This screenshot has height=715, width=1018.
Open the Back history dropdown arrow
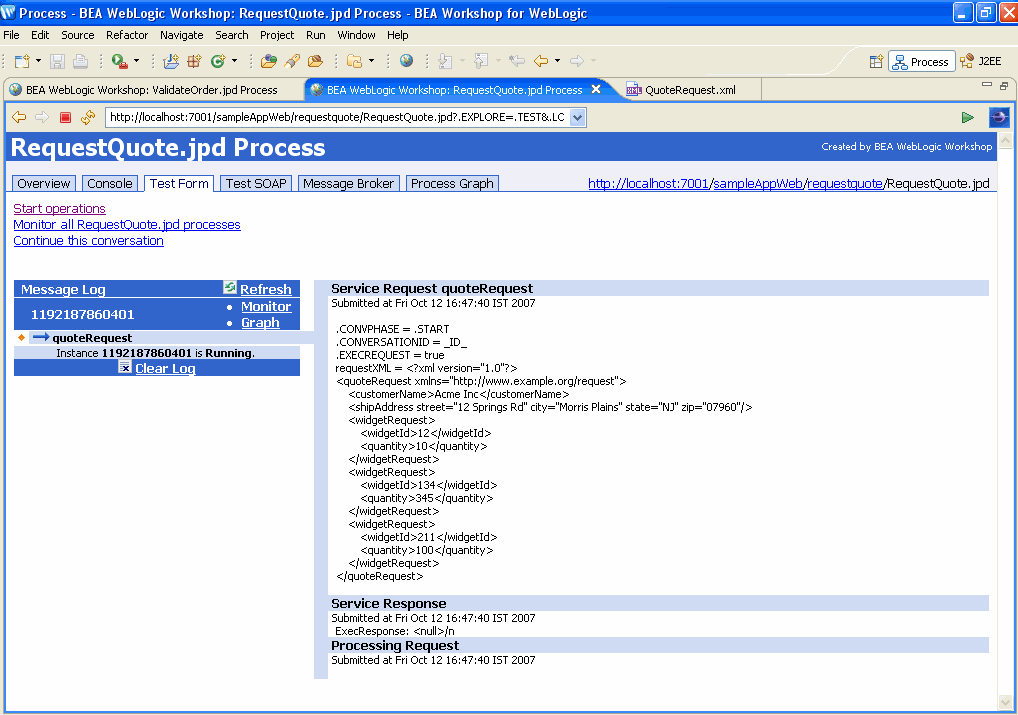click(558, 61)
